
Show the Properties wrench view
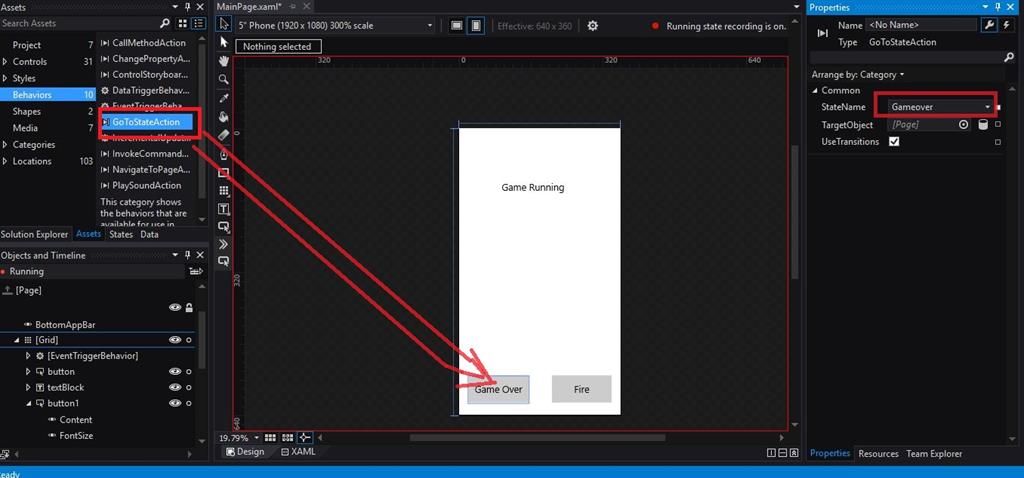[989, 25]
